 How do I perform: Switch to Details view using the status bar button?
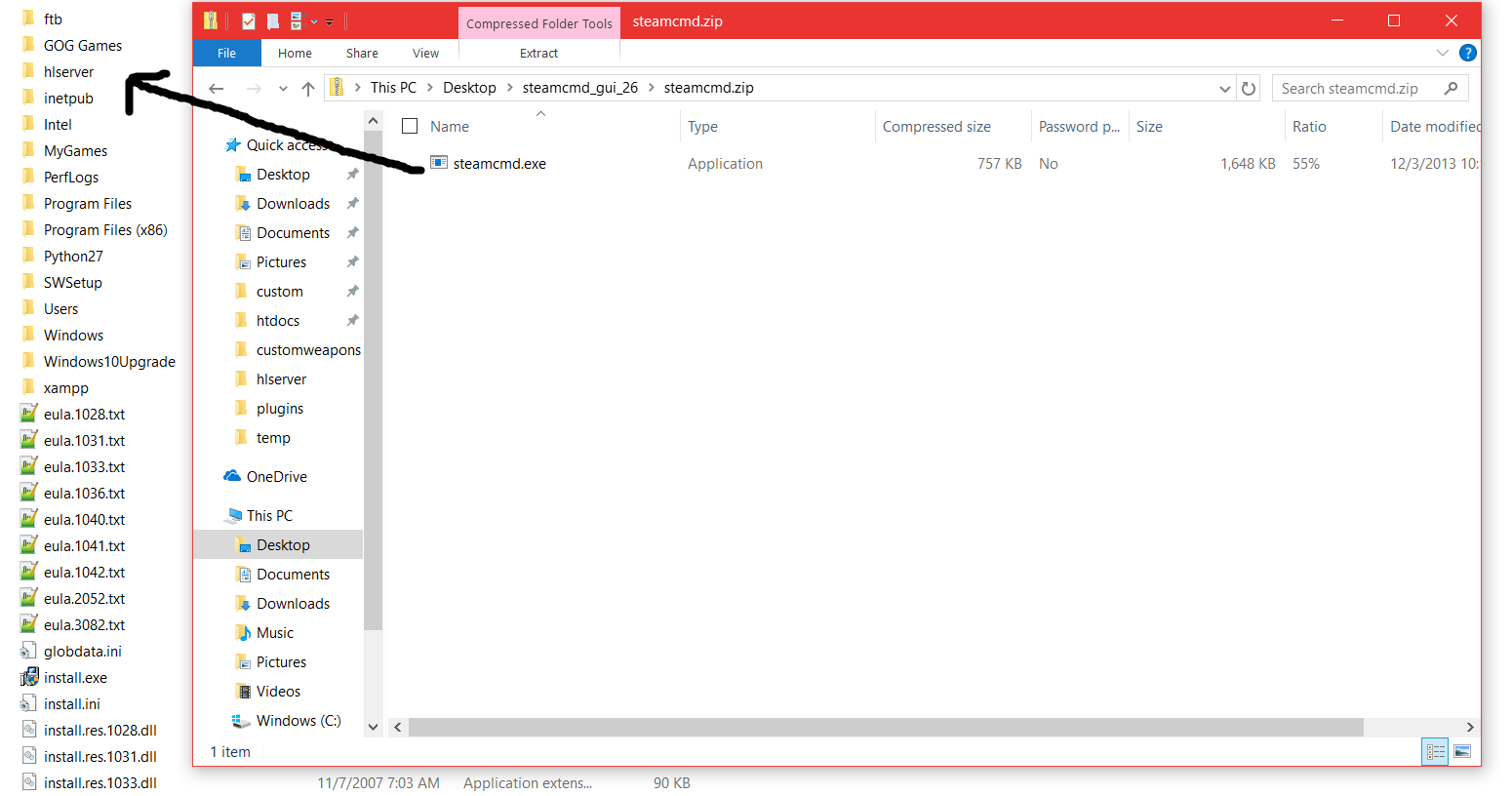pos(1435,751)
